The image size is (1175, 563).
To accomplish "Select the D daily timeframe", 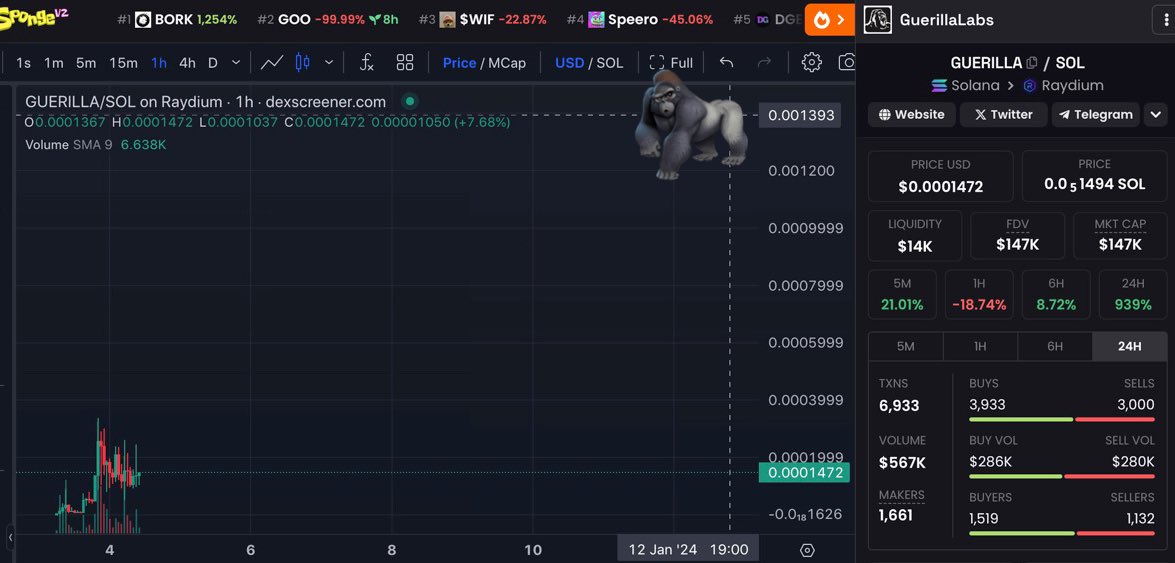I will pyautogui.click(x=213, y=63).
